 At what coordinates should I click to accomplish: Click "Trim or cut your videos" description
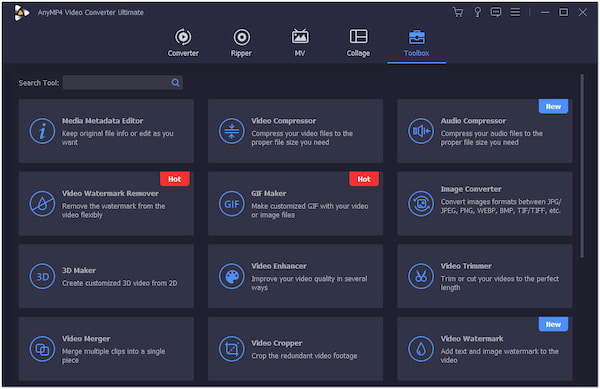(x=499, y=283)
